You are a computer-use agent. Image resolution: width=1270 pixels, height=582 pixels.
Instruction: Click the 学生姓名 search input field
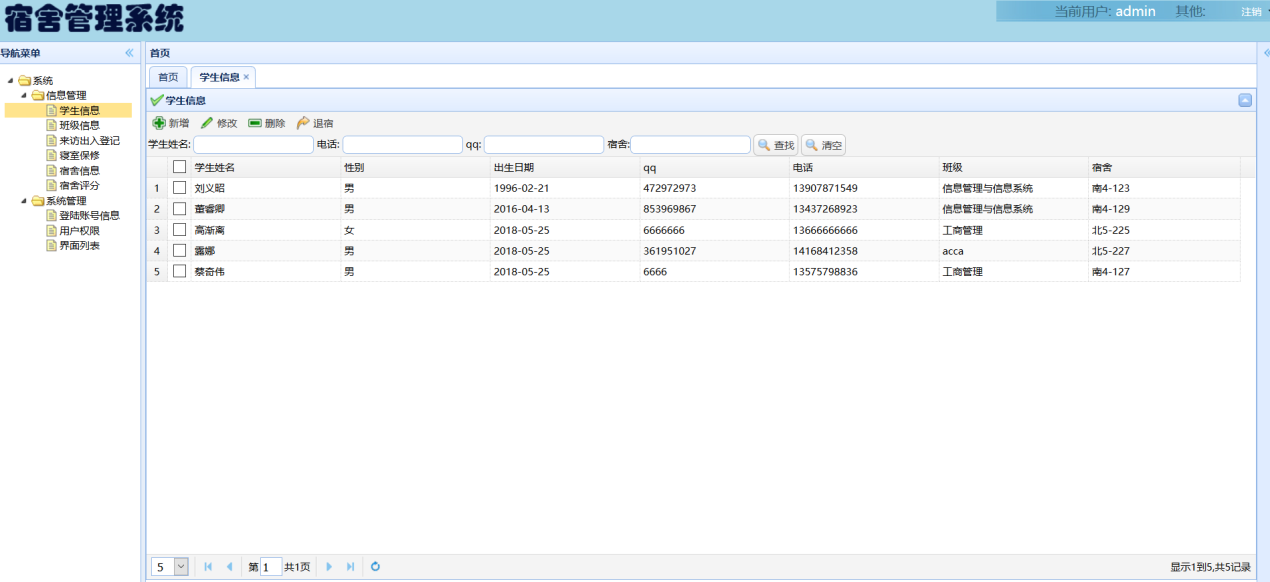click(253, 145)
